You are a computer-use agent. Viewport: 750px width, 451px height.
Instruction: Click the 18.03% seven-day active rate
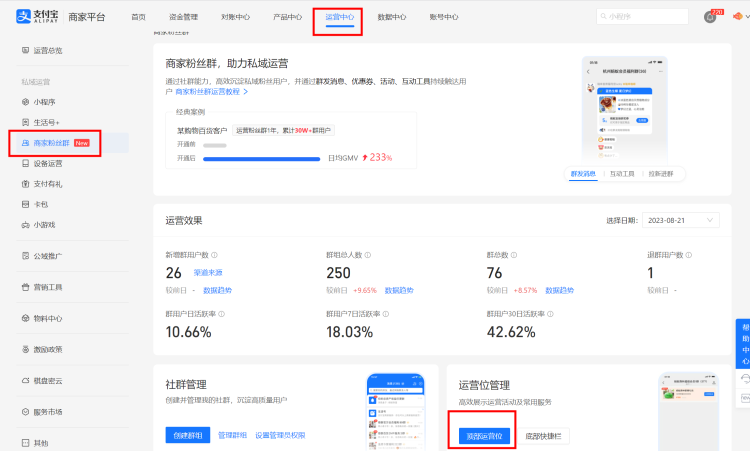point(349,332)
